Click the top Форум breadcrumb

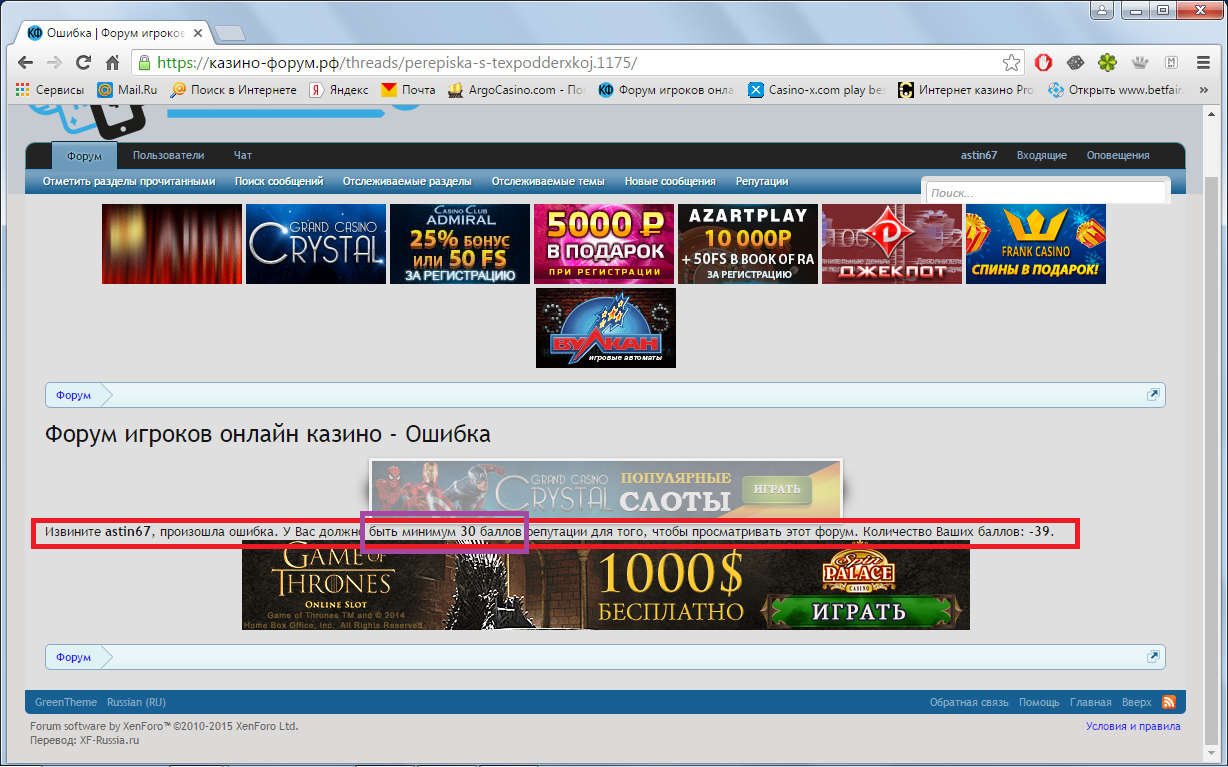[x=74, y=395]
